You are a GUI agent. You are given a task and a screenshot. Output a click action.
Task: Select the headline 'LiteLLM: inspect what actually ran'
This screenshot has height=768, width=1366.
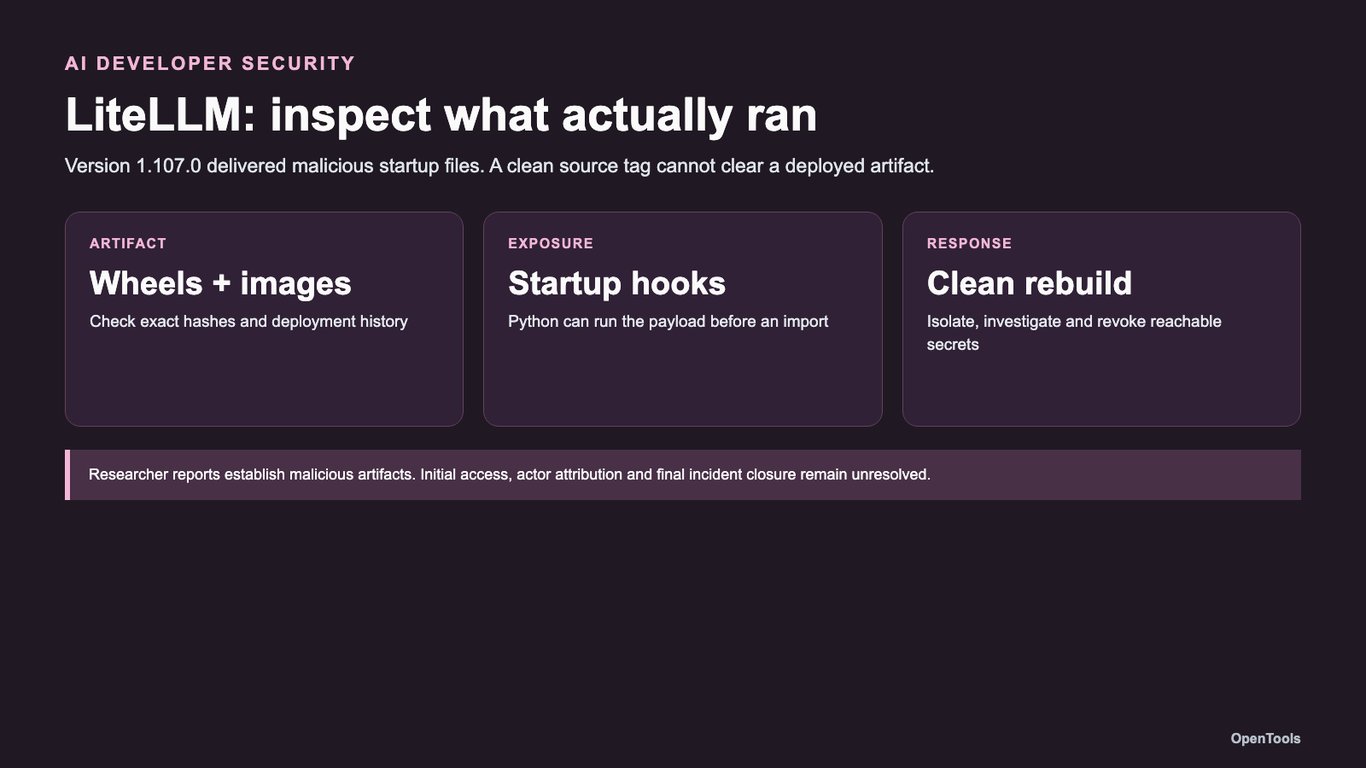click(441, 114)
